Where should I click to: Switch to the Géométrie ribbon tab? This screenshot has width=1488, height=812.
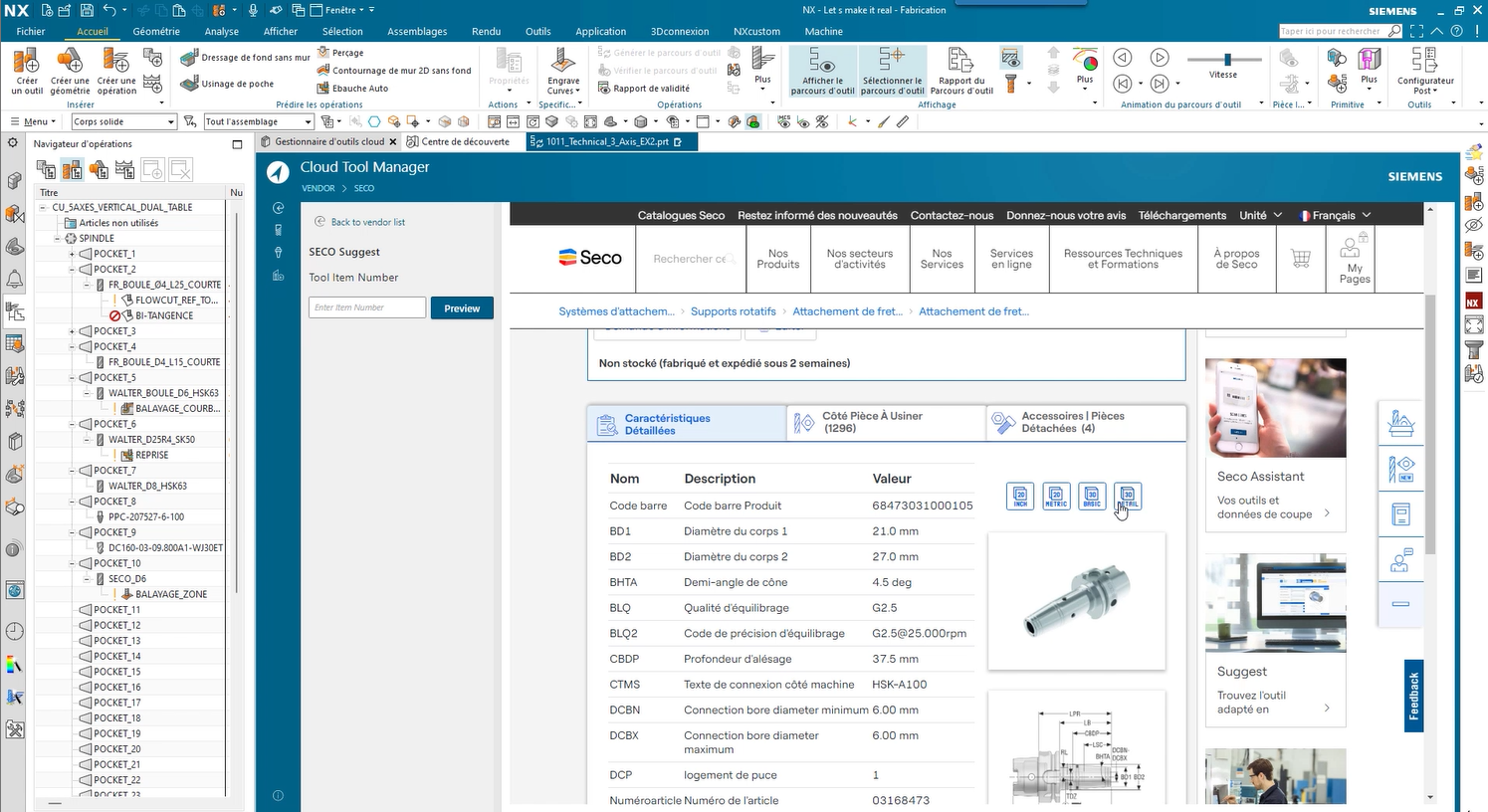[156, 31]
